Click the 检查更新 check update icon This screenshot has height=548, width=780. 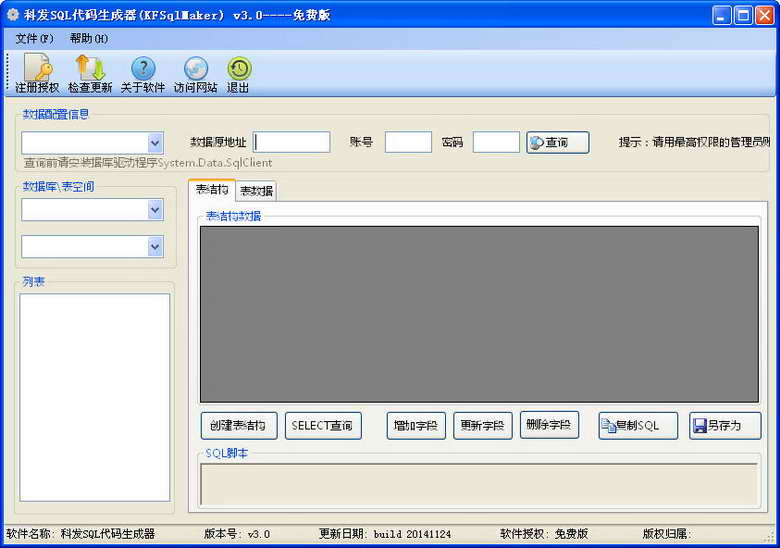coord(90,74)
